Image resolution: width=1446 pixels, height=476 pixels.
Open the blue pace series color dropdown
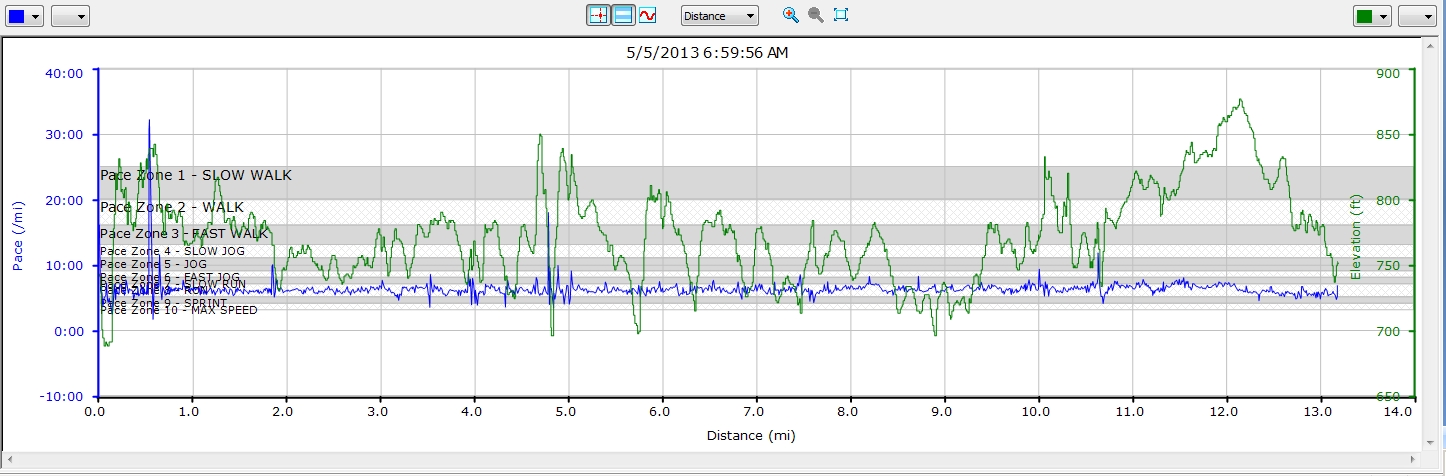click(25, 16)
